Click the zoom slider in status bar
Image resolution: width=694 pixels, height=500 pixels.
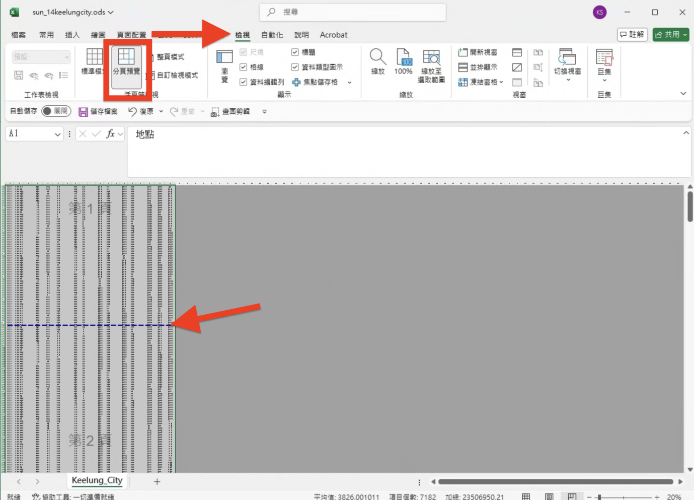623,497
